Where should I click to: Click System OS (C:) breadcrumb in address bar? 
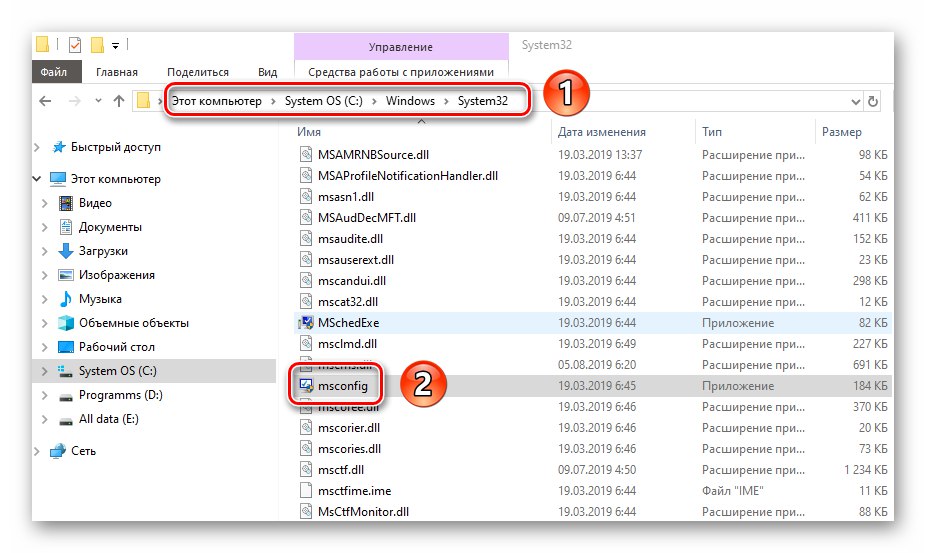click(x=324, y=101)
